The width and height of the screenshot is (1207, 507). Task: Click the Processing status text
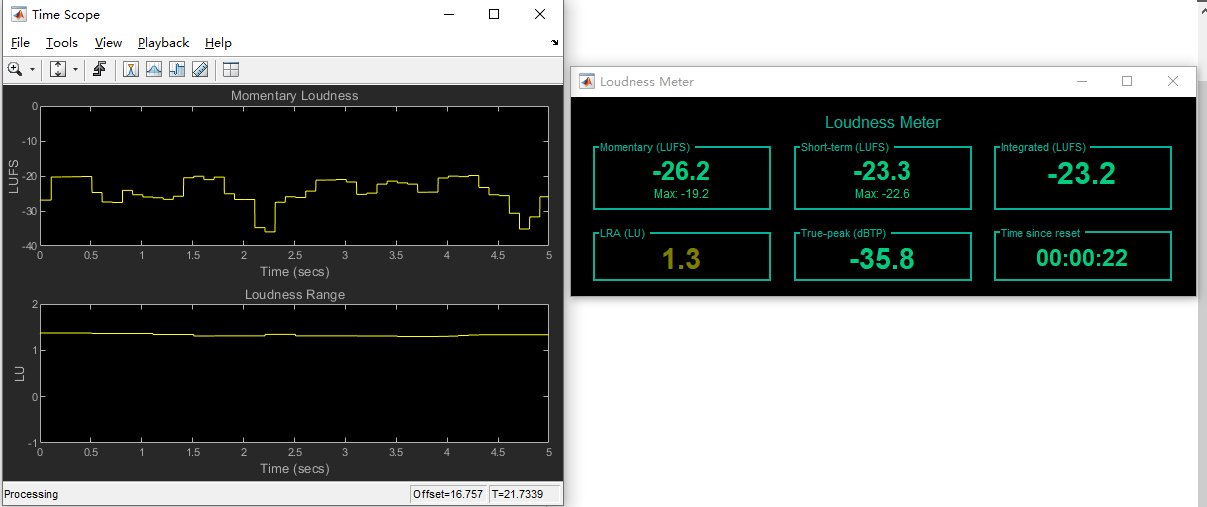pyautogui.click(x=31, y=494)
